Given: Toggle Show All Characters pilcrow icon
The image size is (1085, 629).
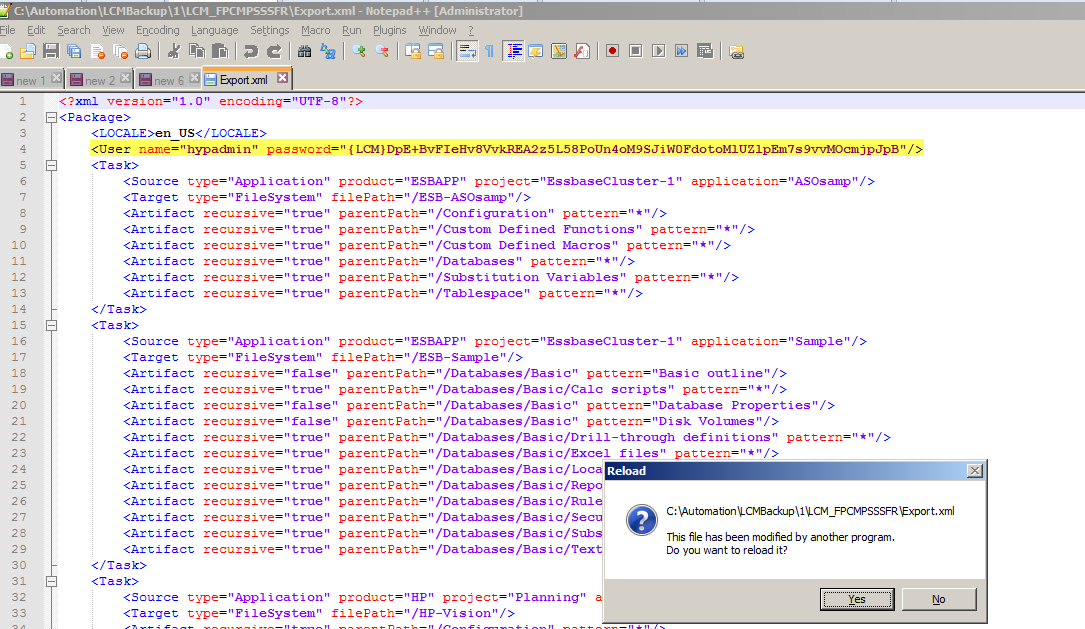Looking at the screenshot, I should coord(489,52).
